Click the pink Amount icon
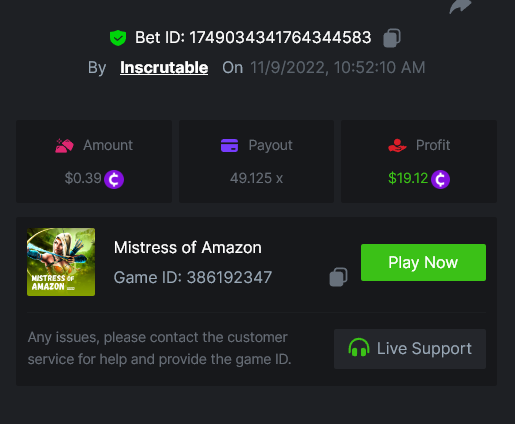This screenshot has height=424, width=515. (x=64, y=146)
